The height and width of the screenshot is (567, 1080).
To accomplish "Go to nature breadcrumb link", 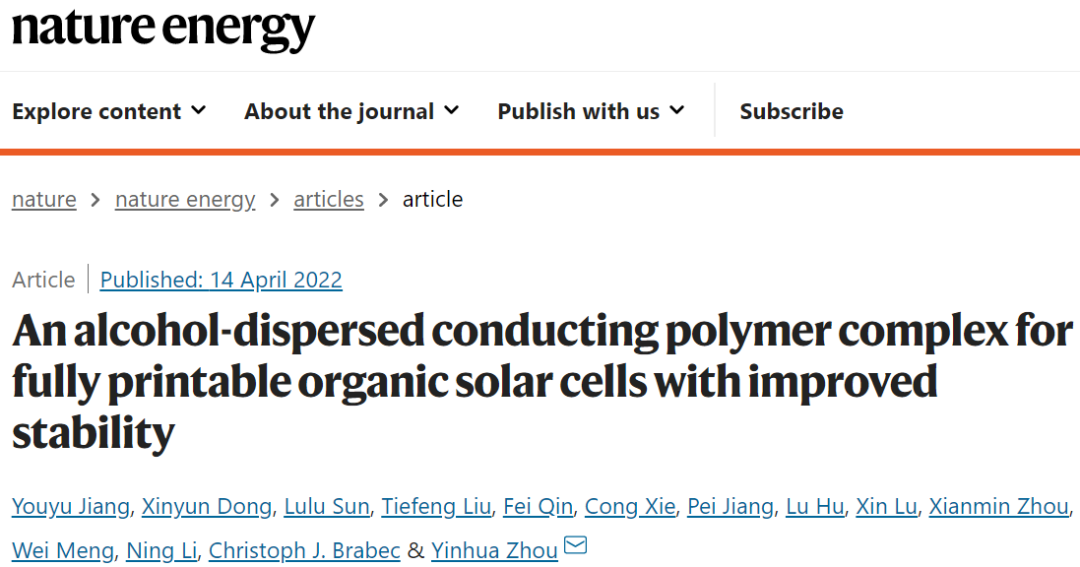I will [44, 200].
